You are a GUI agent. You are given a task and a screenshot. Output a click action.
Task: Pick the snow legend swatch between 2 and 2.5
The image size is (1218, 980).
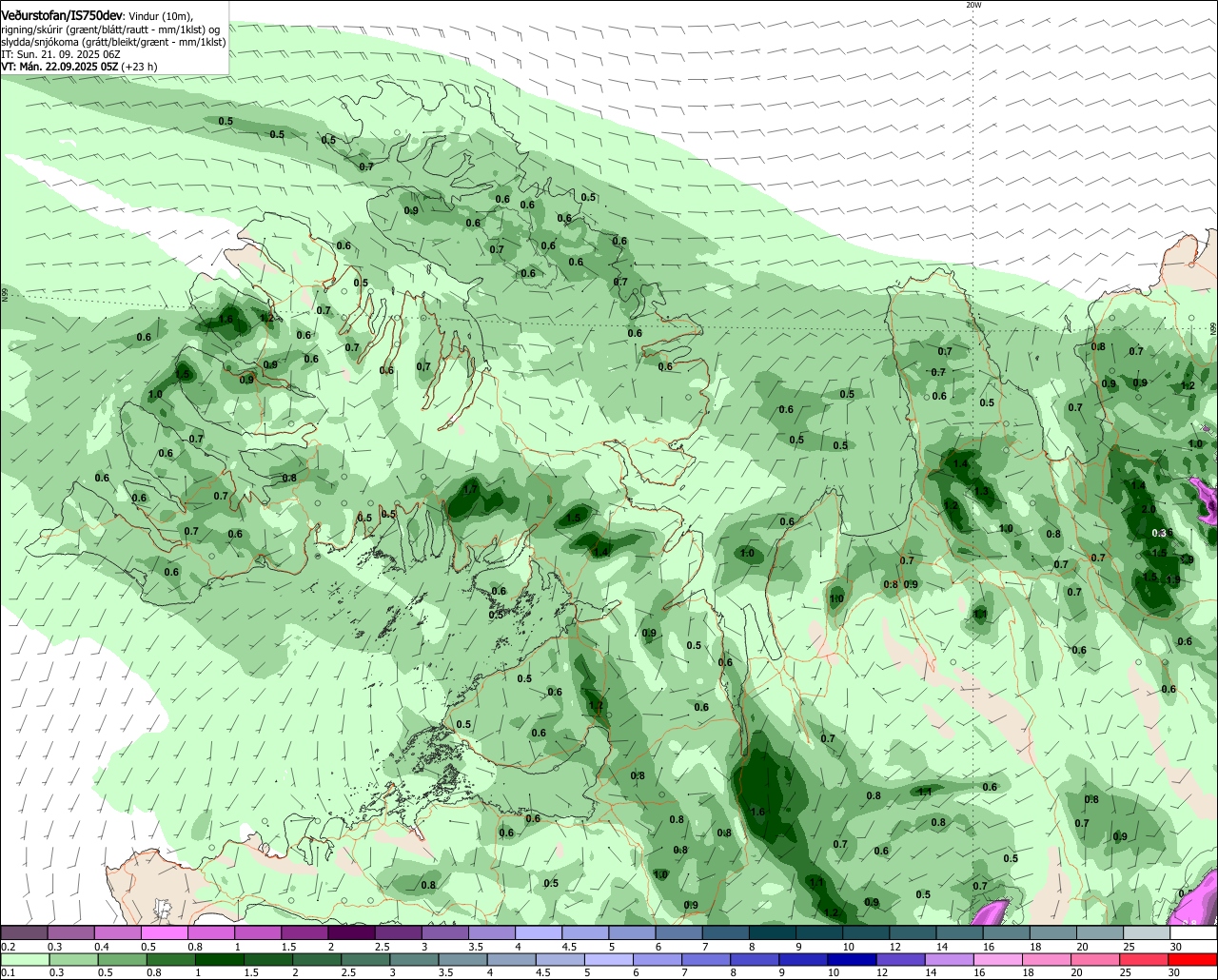[x=351, y=932]
